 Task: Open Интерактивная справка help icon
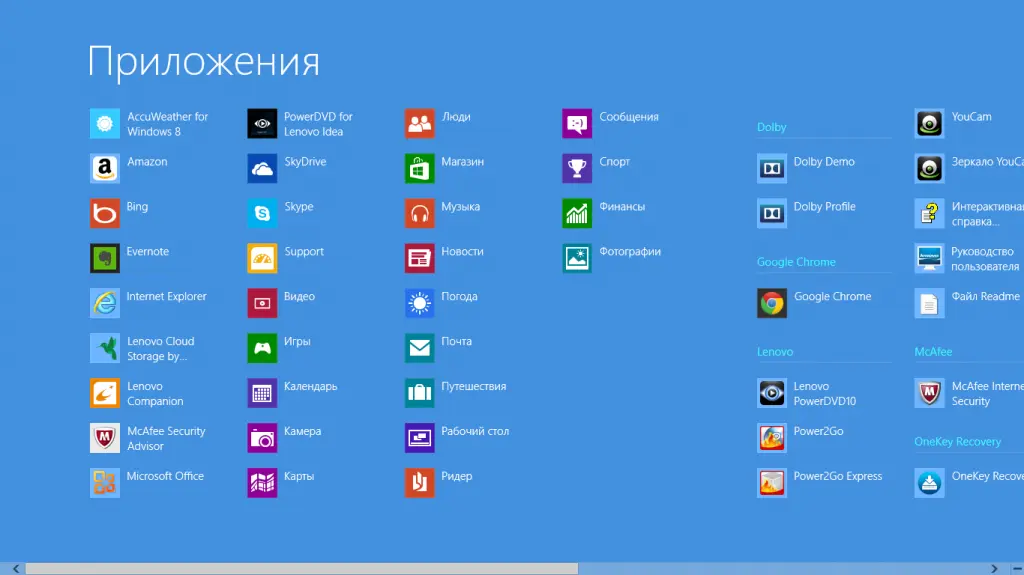click(929, 214)
